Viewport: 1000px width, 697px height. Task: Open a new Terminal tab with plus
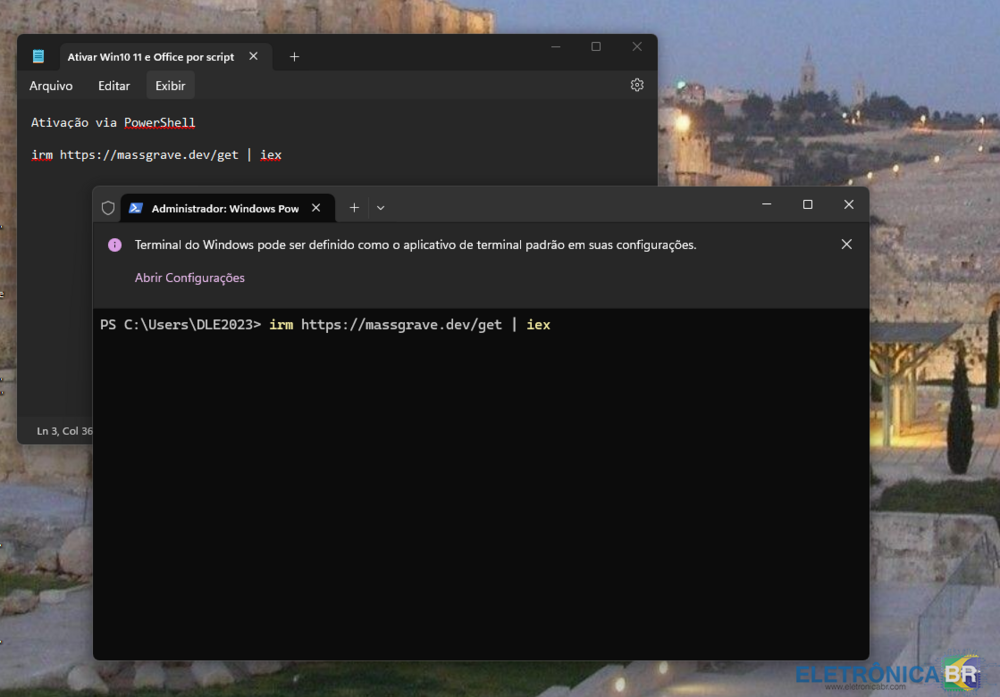[354, 208]
